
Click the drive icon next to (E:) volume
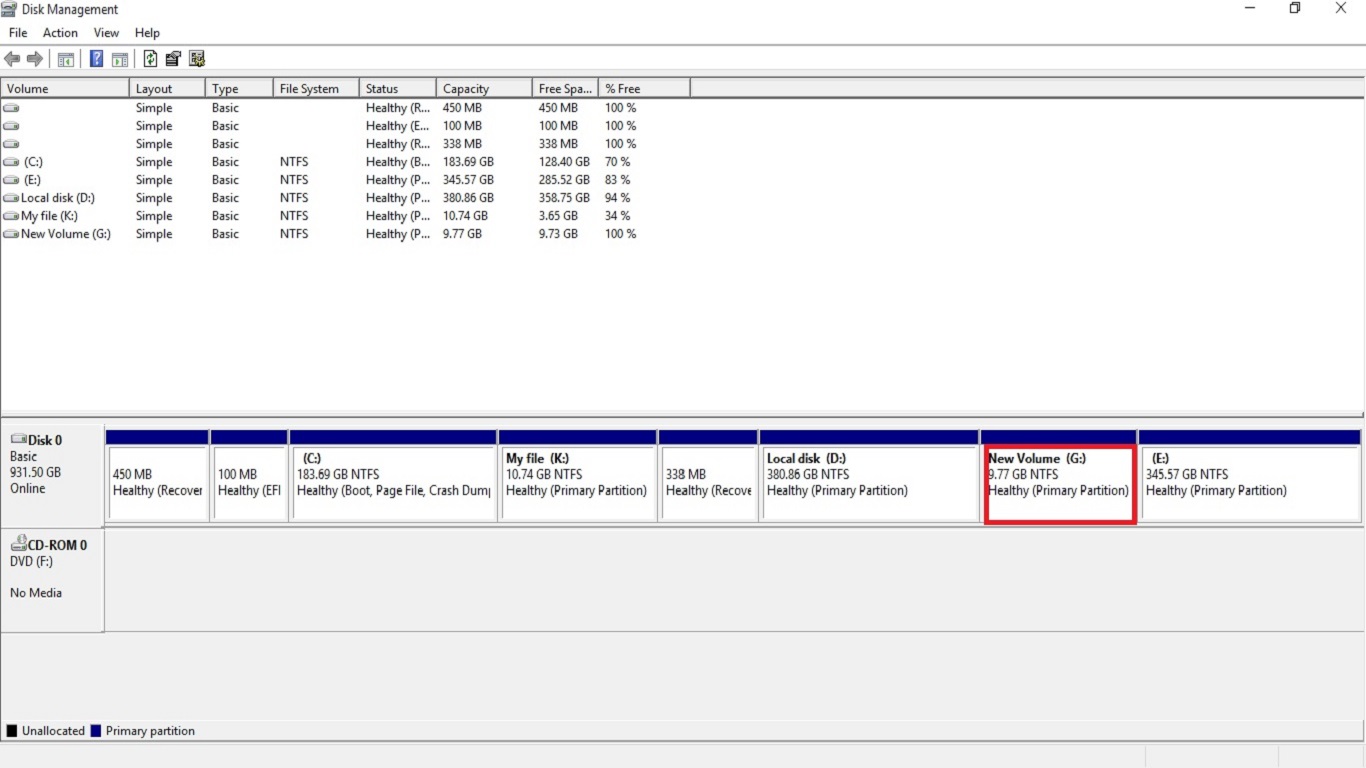11,180
